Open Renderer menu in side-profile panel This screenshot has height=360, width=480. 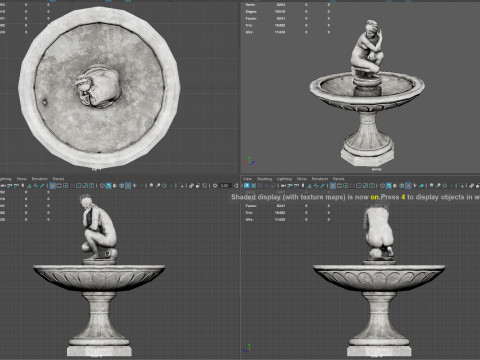pyautogui.click(x=40, y=179)
